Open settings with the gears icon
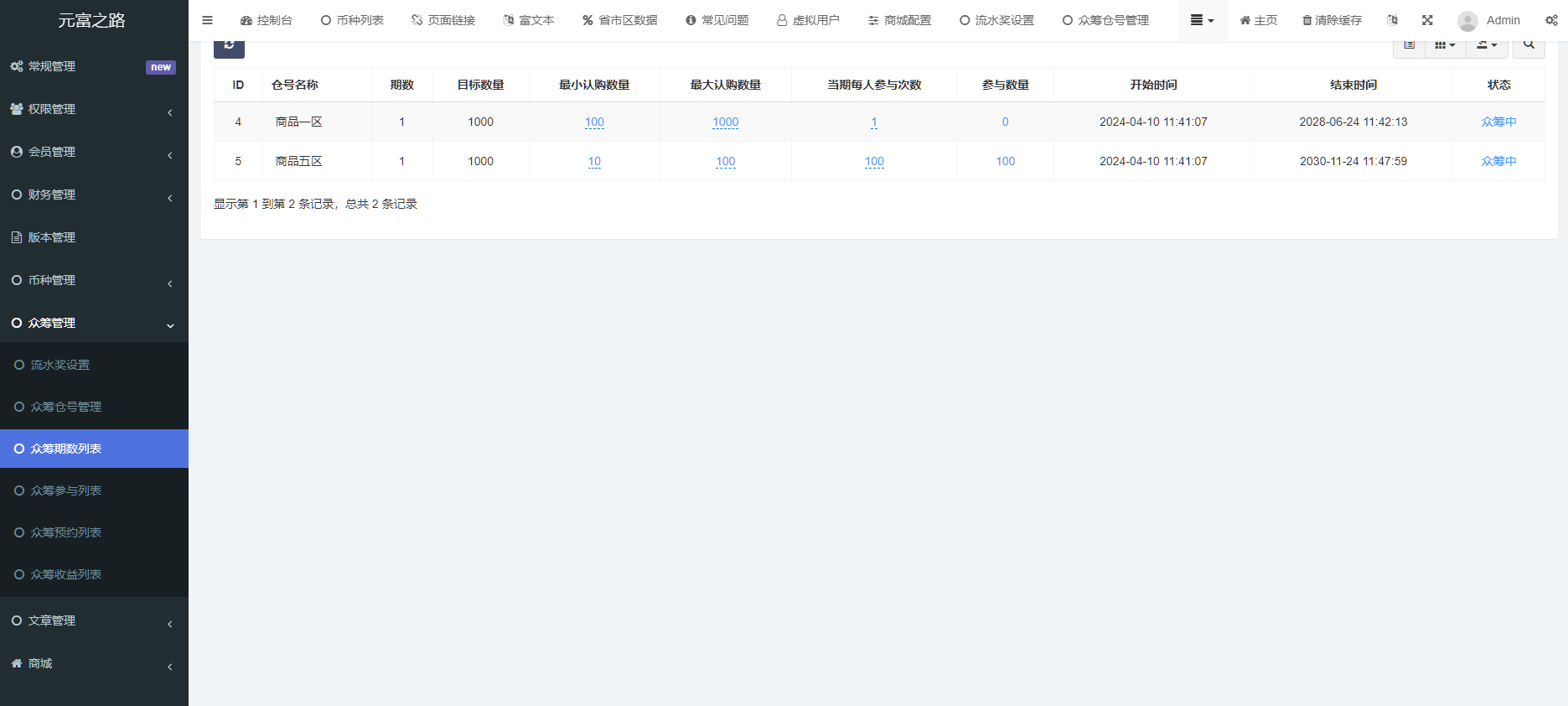1568x706 pixels. [1551, 20]
